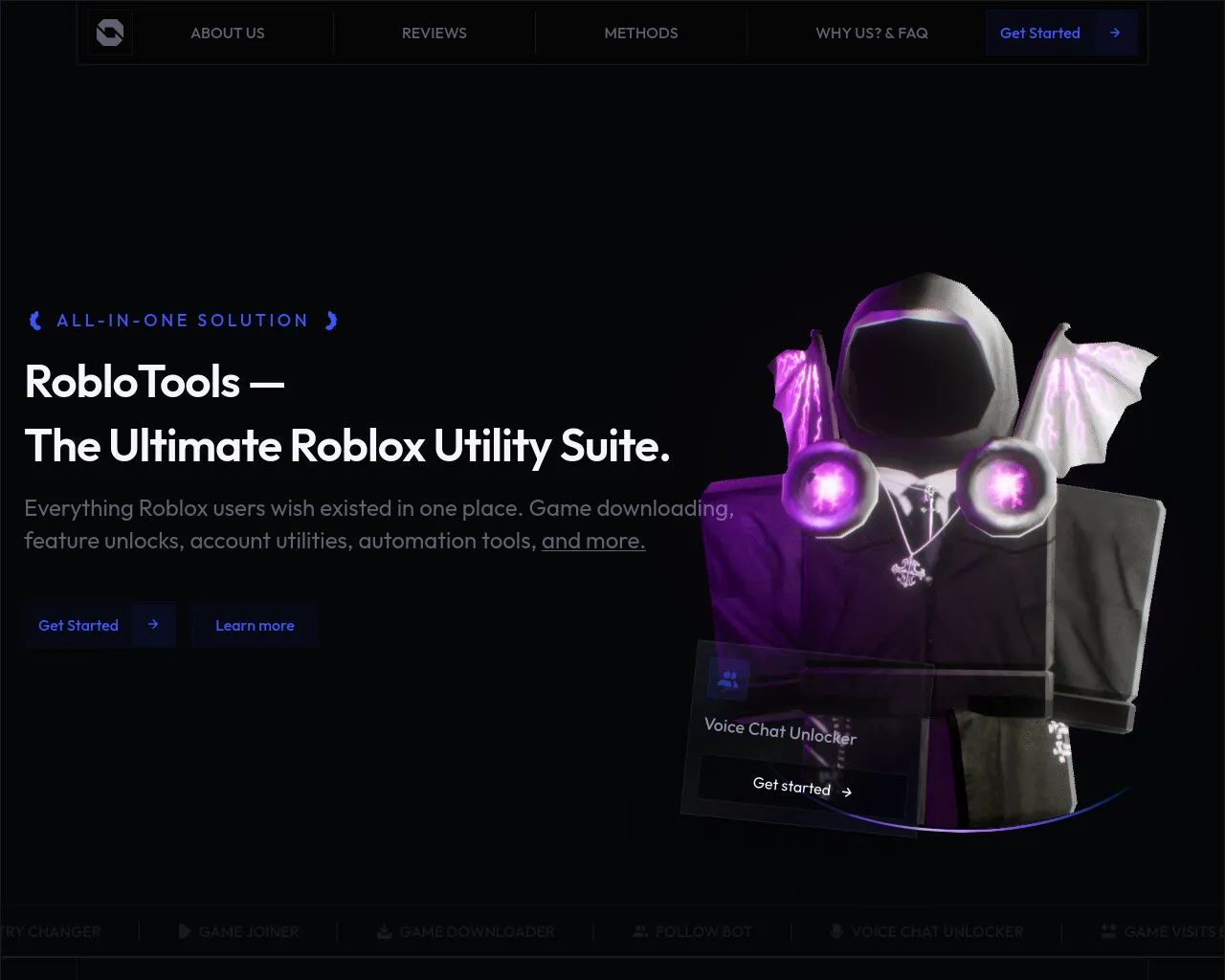
Task: Click the Game Joiner play icon in ticker
Action: (x=184, y=931)
